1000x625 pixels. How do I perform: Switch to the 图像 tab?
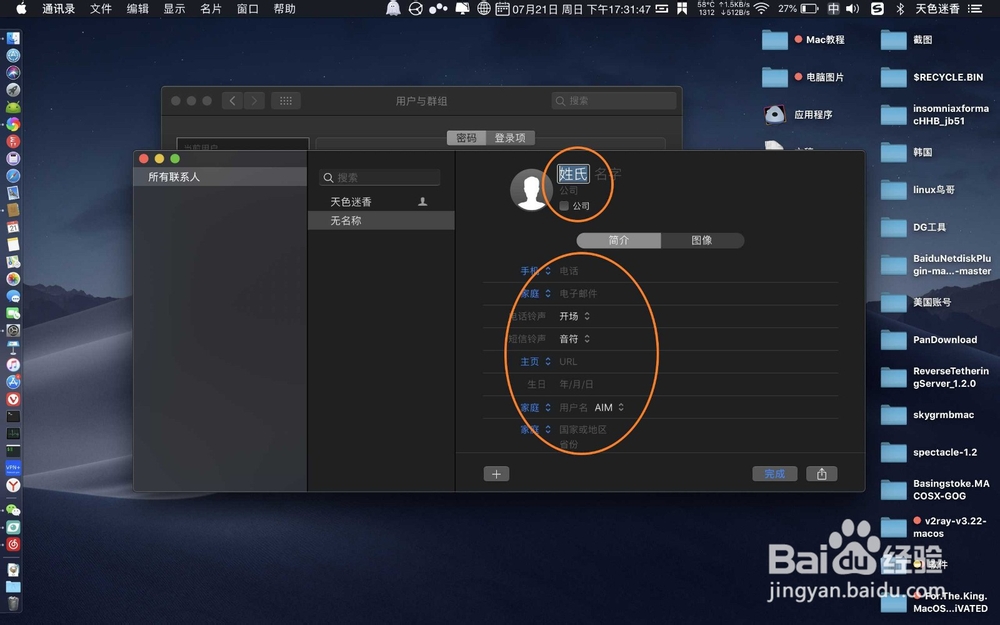click(x=702, y=240)
